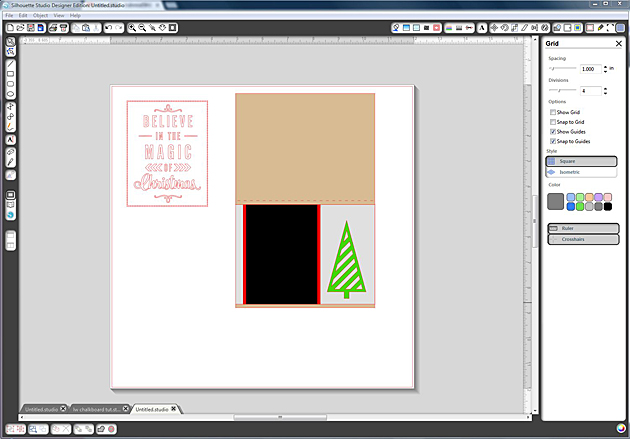630x439 pixels.
Task: Click the Spacing slider
Action: tap(562, 69)
